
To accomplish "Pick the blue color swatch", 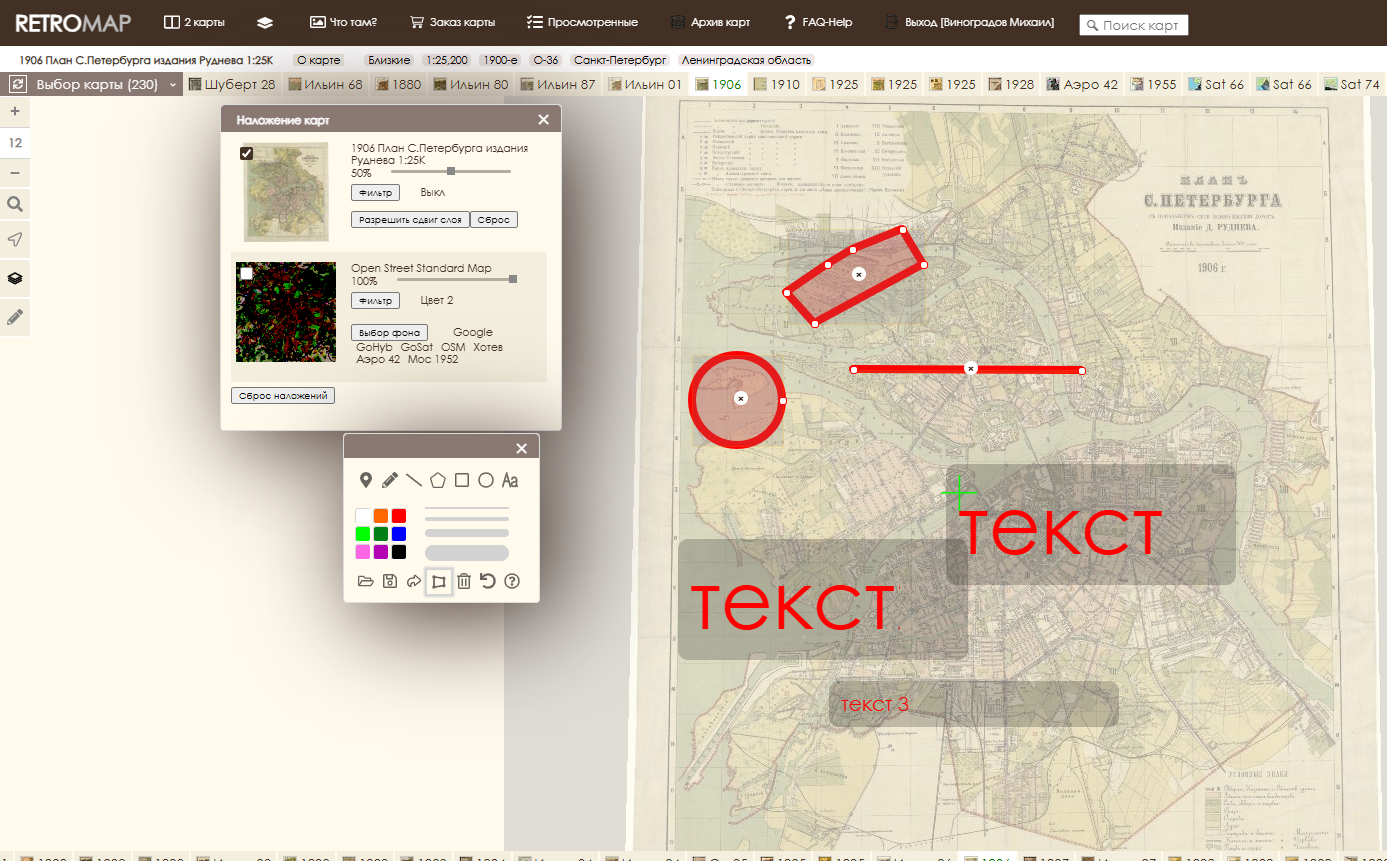I will pos(399,534).
